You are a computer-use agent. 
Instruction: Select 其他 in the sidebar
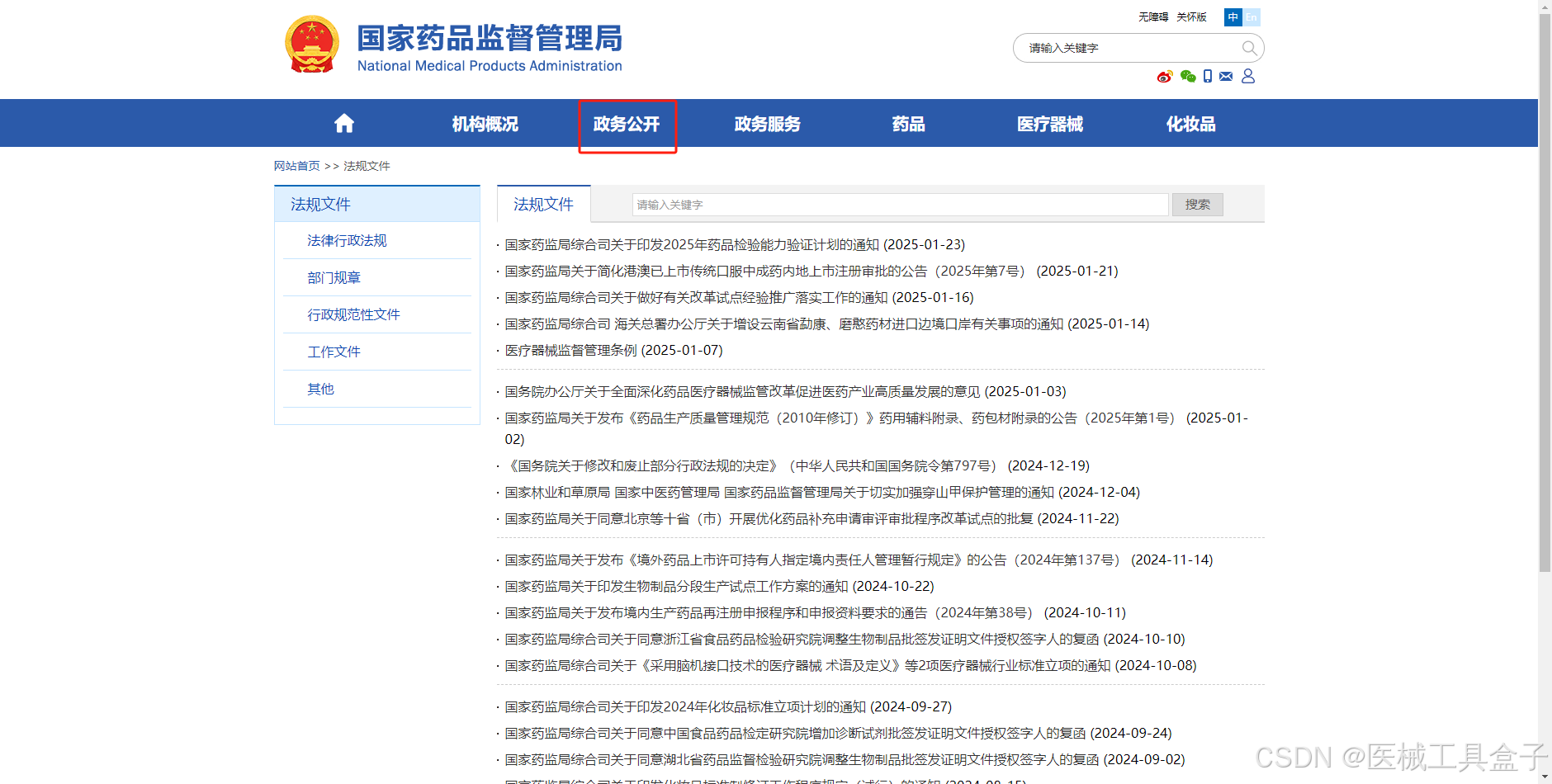point(320,389)
